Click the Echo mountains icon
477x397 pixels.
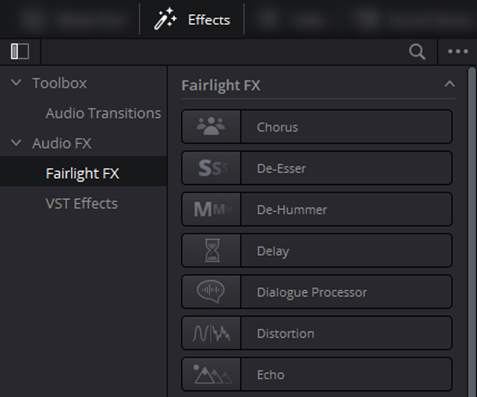point(212,374)
